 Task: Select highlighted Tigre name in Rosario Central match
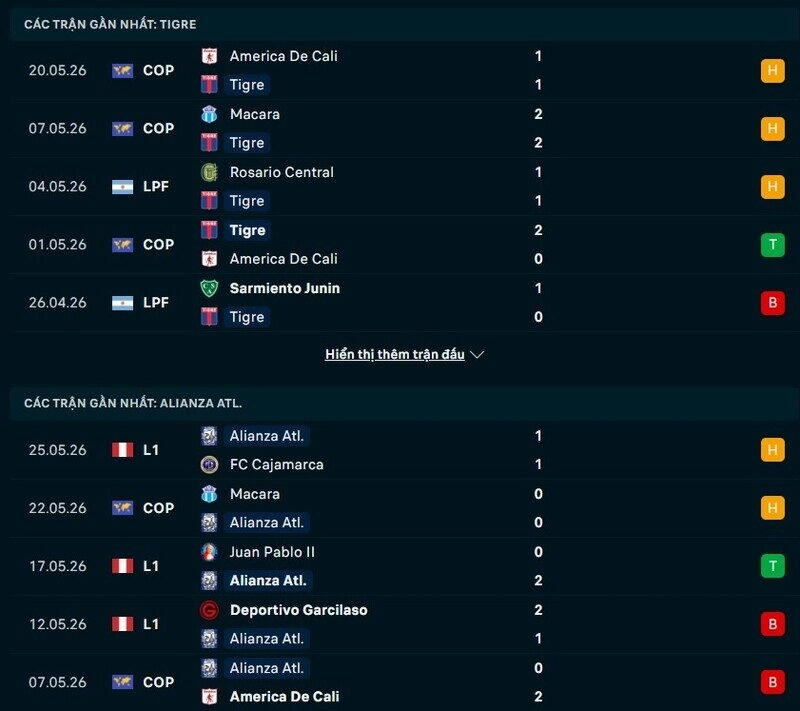(x=247, y=201)
